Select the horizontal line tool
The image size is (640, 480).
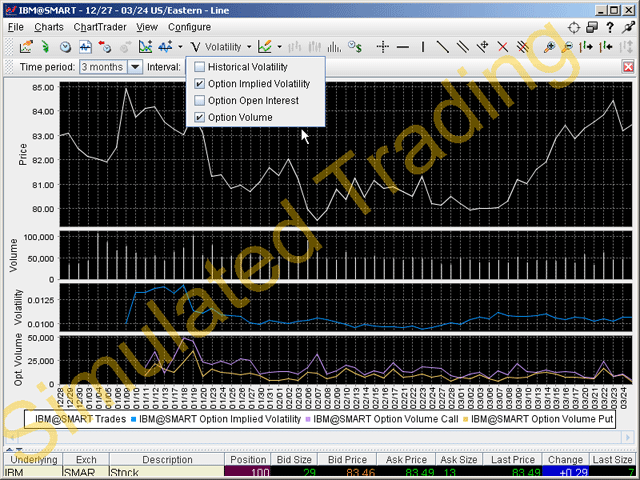pyautogui.click(x=402, y=47)
